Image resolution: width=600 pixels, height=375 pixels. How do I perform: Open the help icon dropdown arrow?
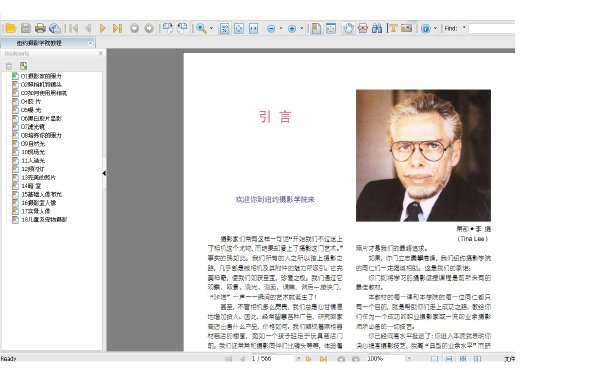tap(435, 28)
